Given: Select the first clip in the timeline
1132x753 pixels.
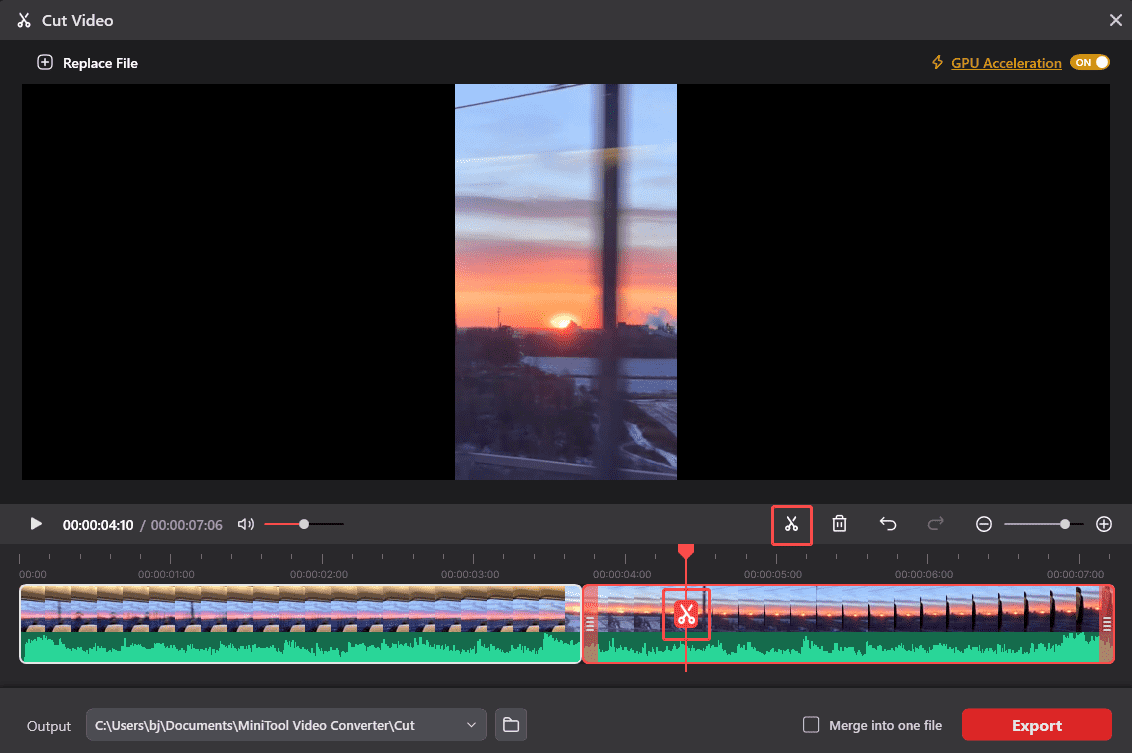Looking at the screenshot, I should pyautogui.click(x=300, y=624).
